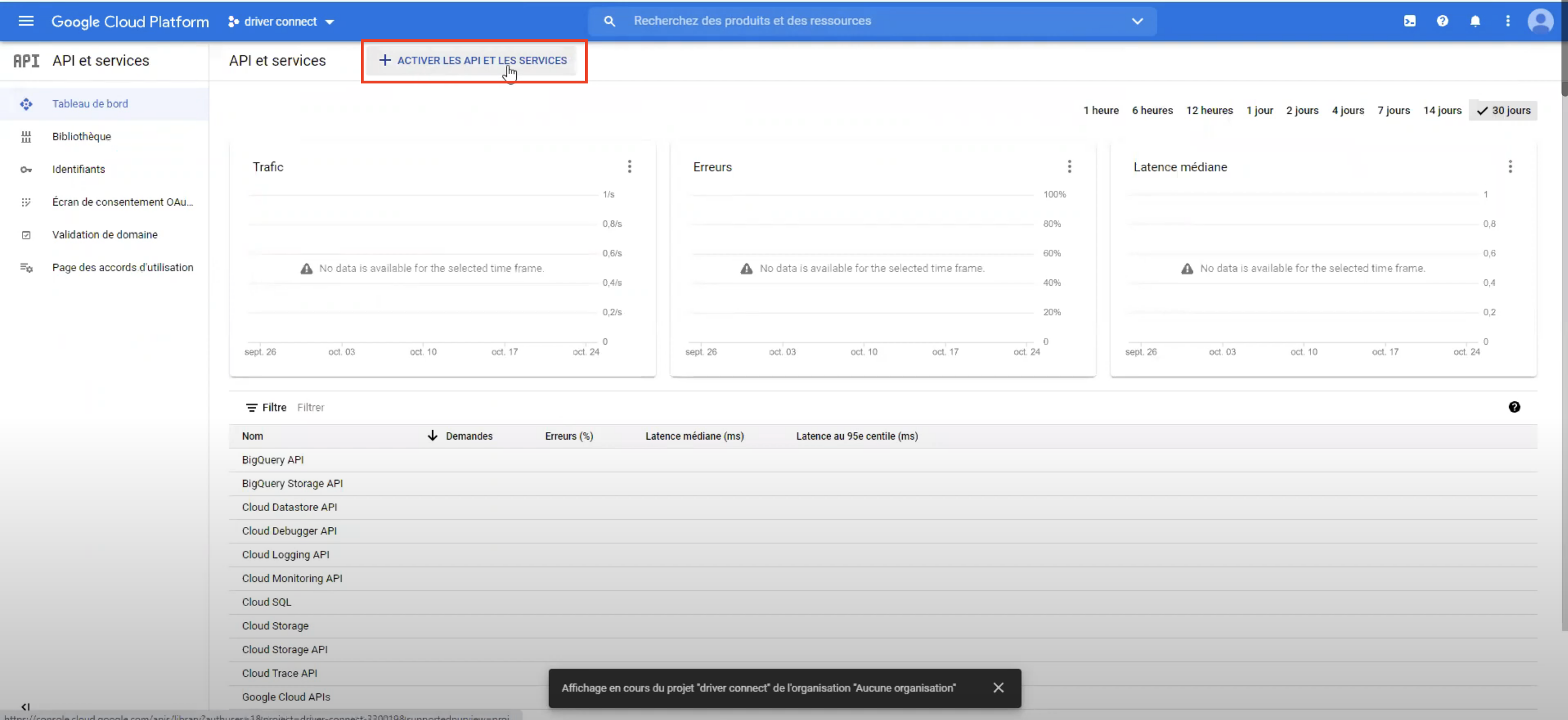
Task: Select the 30 jours time range
Action: pos(1503,110)
